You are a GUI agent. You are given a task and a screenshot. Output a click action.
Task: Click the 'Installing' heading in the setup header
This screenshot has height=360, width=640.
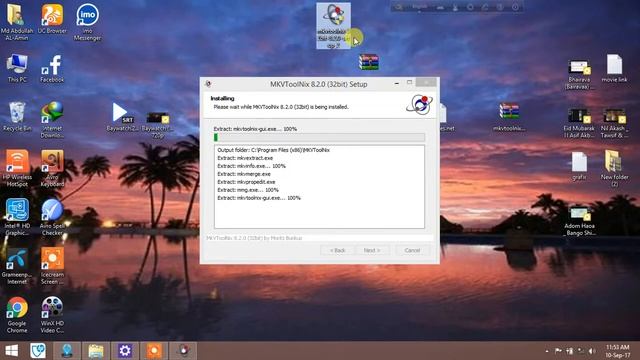[222, 98]
